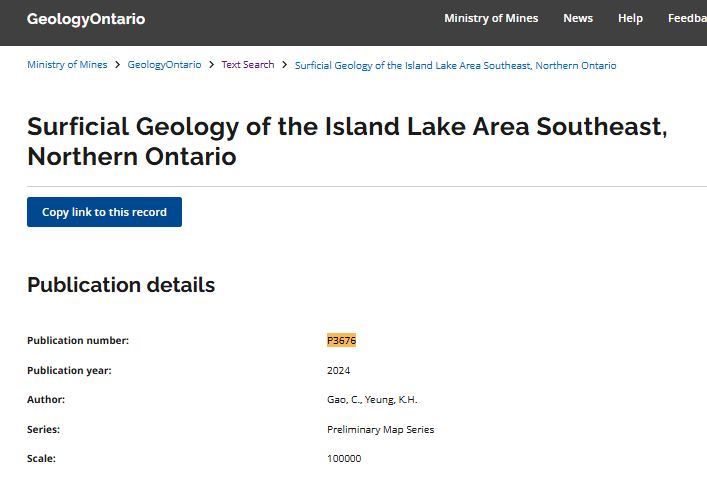Click the GeologyOntario logo in header
This screenshot has width=707, height=478.
(86, 19)
